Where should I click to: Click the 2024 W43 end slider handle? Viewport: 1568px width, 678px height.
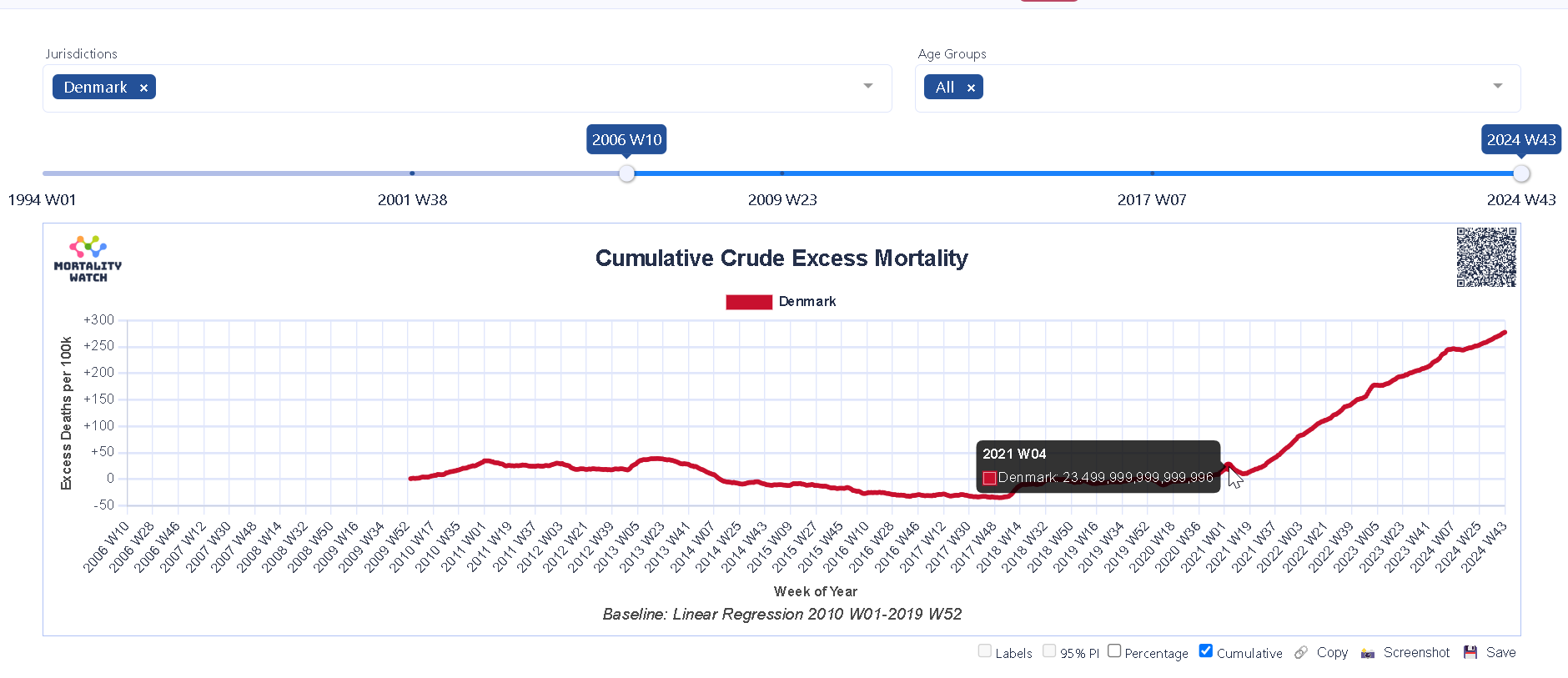(1521, 173)
